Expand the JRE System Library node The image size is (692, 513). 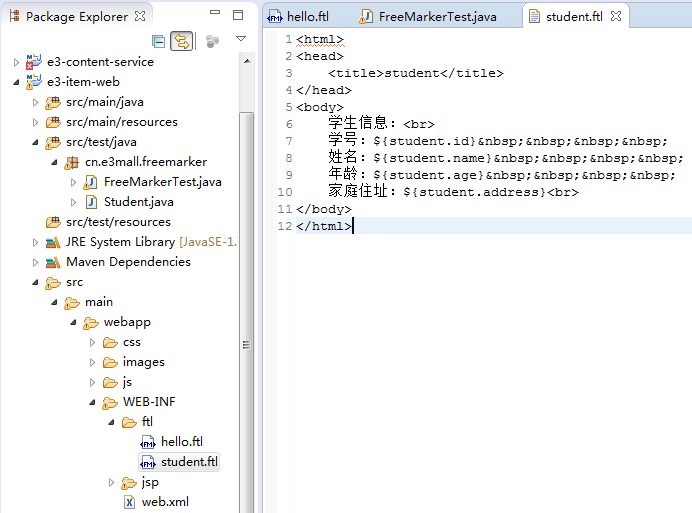(x=35, y=242)
